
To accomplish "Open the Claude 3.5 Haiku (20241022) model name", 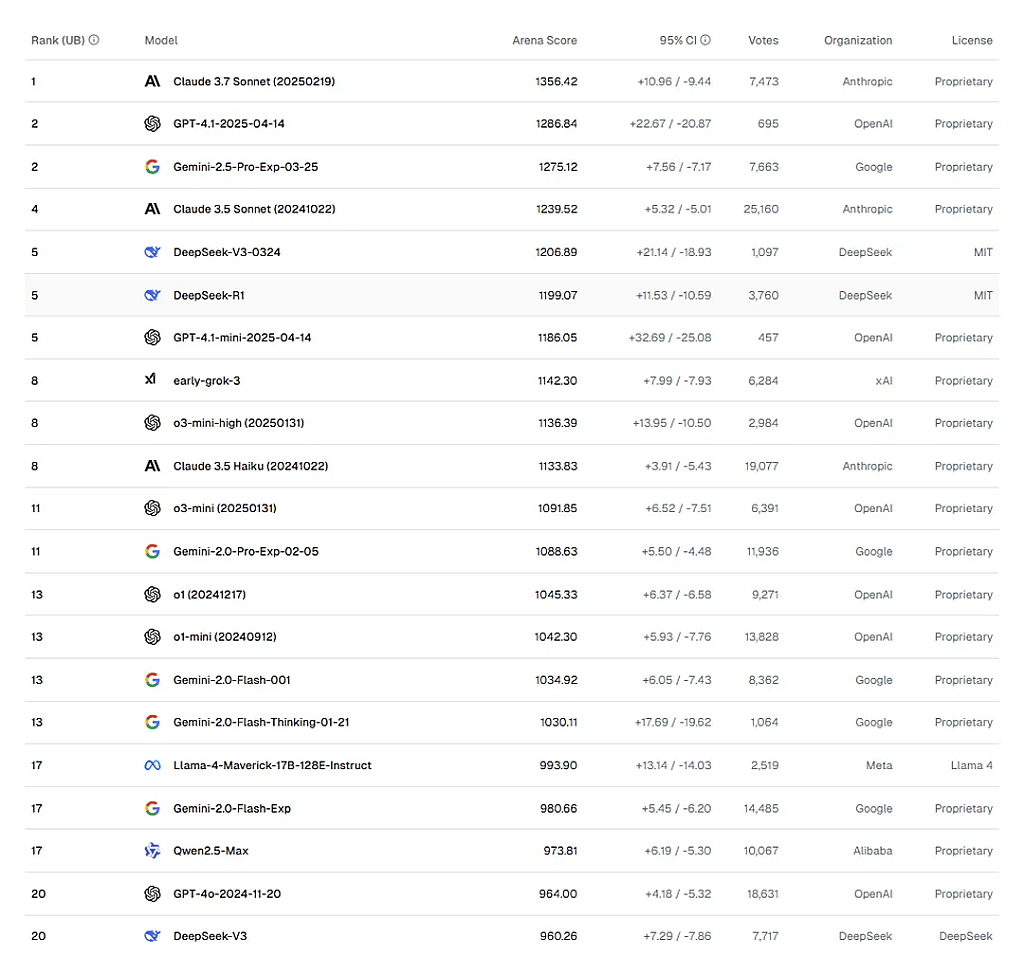I will point(251,466).
